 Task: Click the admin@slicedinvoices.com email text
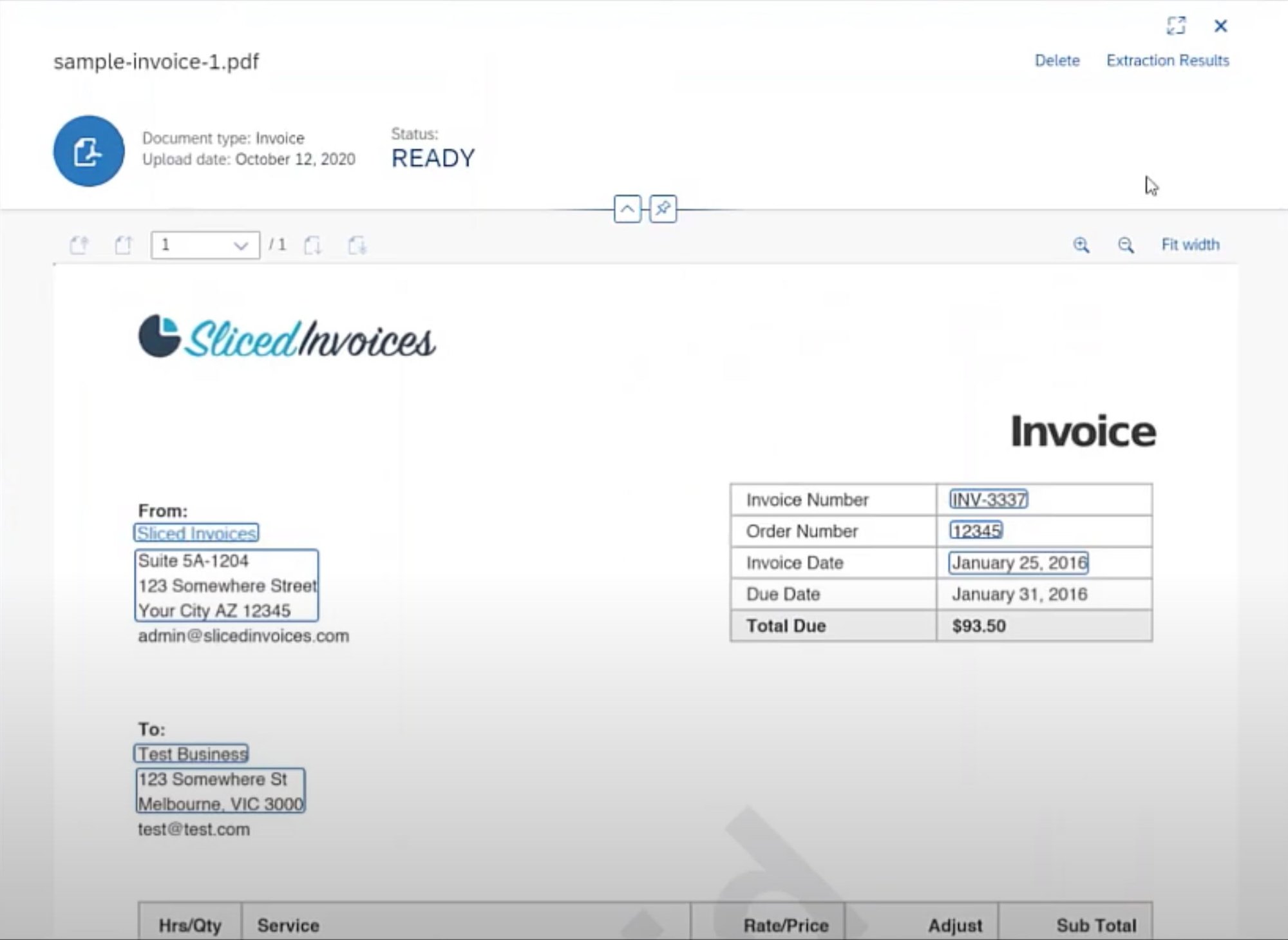[243, 636]
